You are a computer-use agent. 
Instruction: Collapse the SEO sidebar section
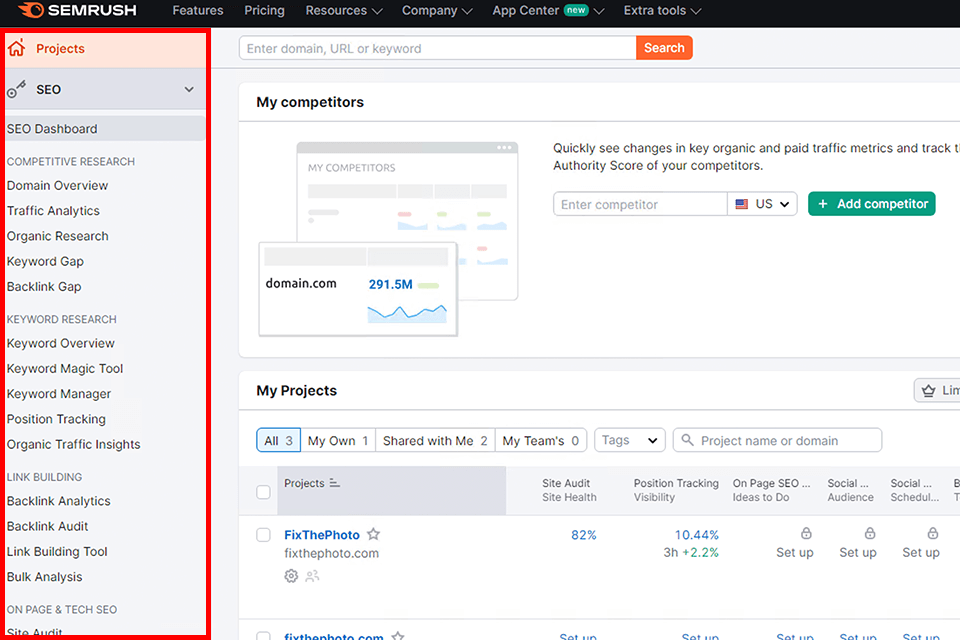(x=189, y=89)
